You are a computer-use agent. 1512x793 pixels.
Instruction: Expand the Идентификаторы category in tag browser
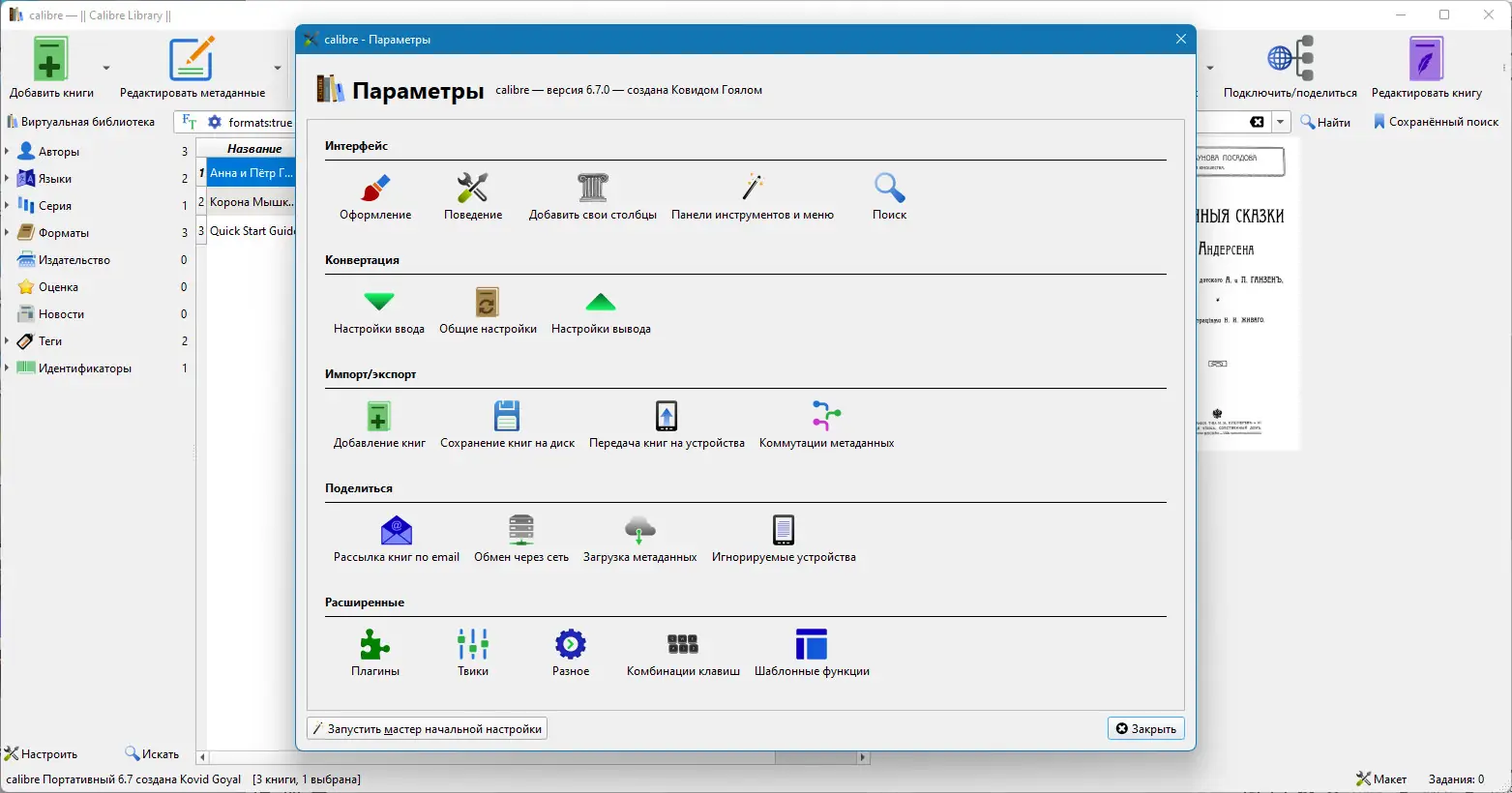7,368
